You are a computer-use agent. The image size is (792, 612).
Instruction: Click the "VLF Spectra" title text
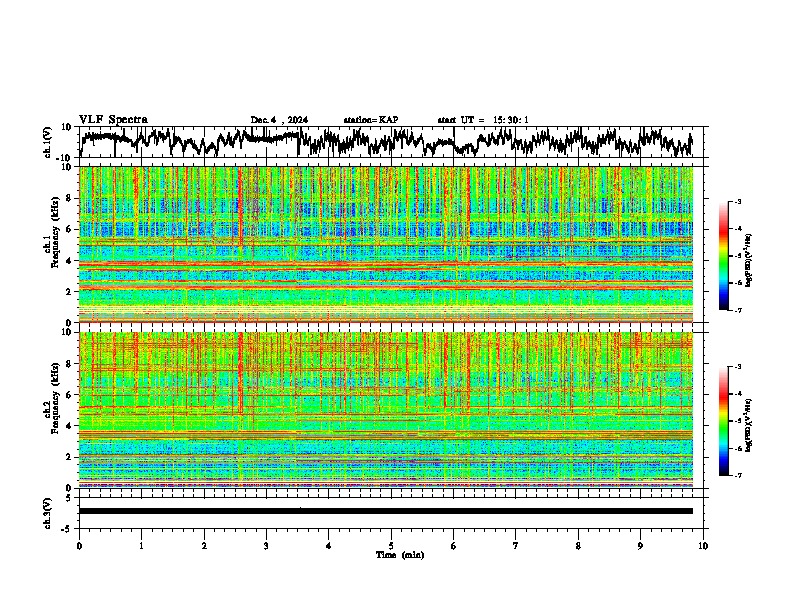coord(113,120)
